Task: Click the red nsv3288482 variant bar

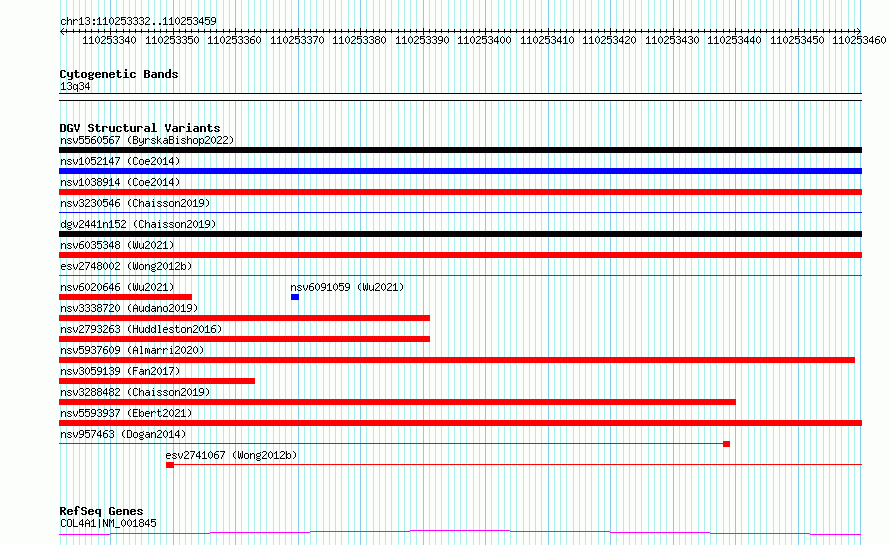Action: 397,402
